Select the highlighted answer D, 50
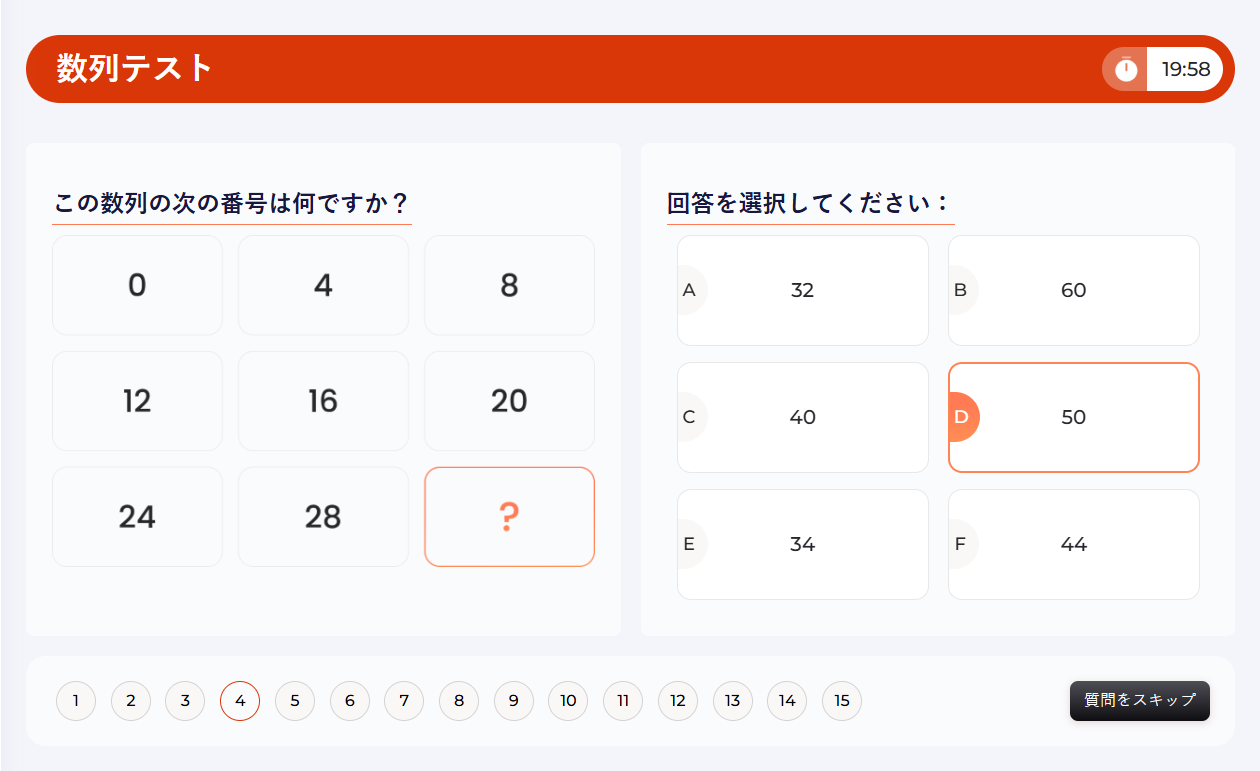The width and height of the screenshot is (1260, 771). click(1073, 418)
